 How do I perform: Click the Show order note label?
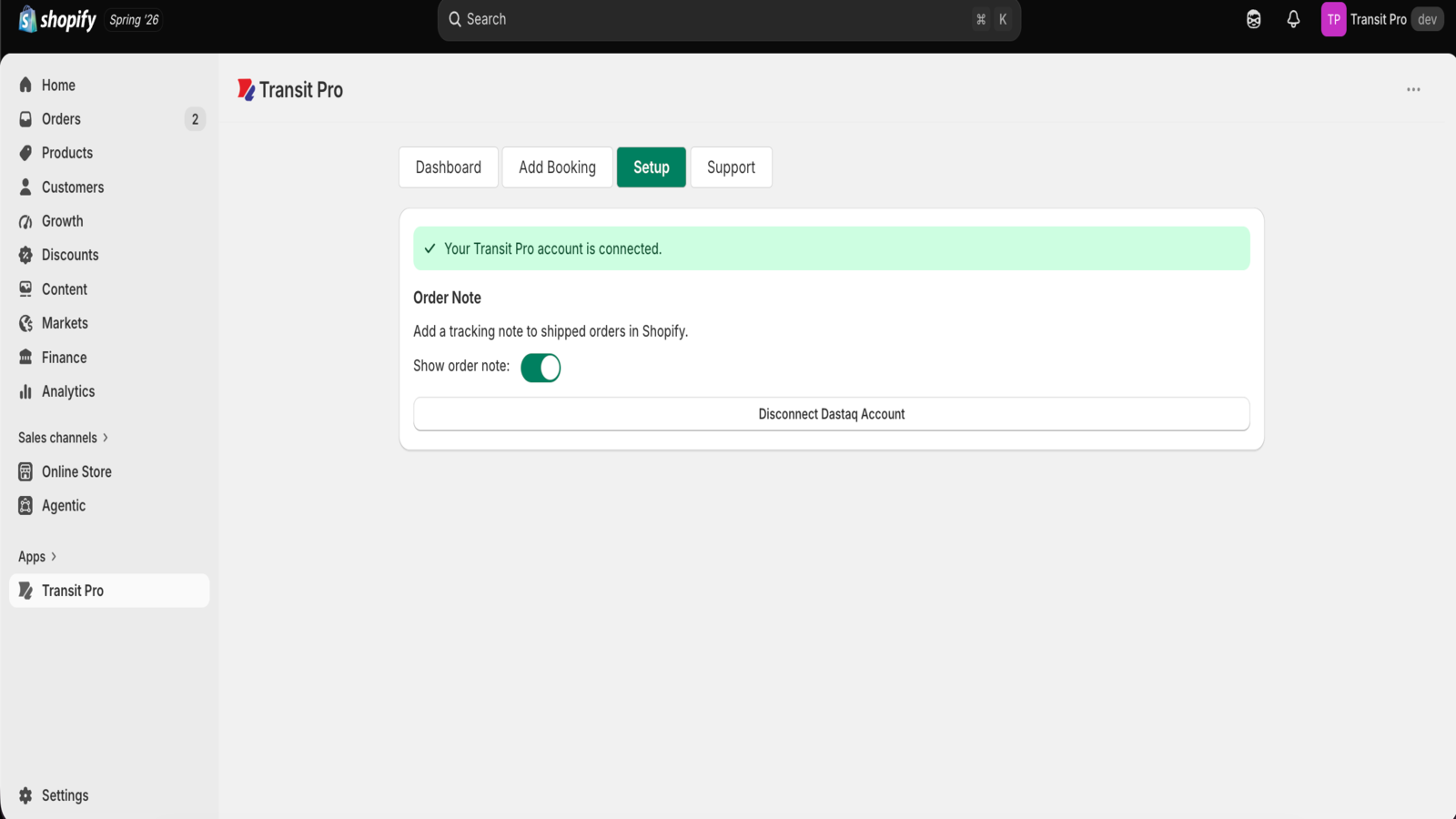pyautogui.click(x=461, y=366)
